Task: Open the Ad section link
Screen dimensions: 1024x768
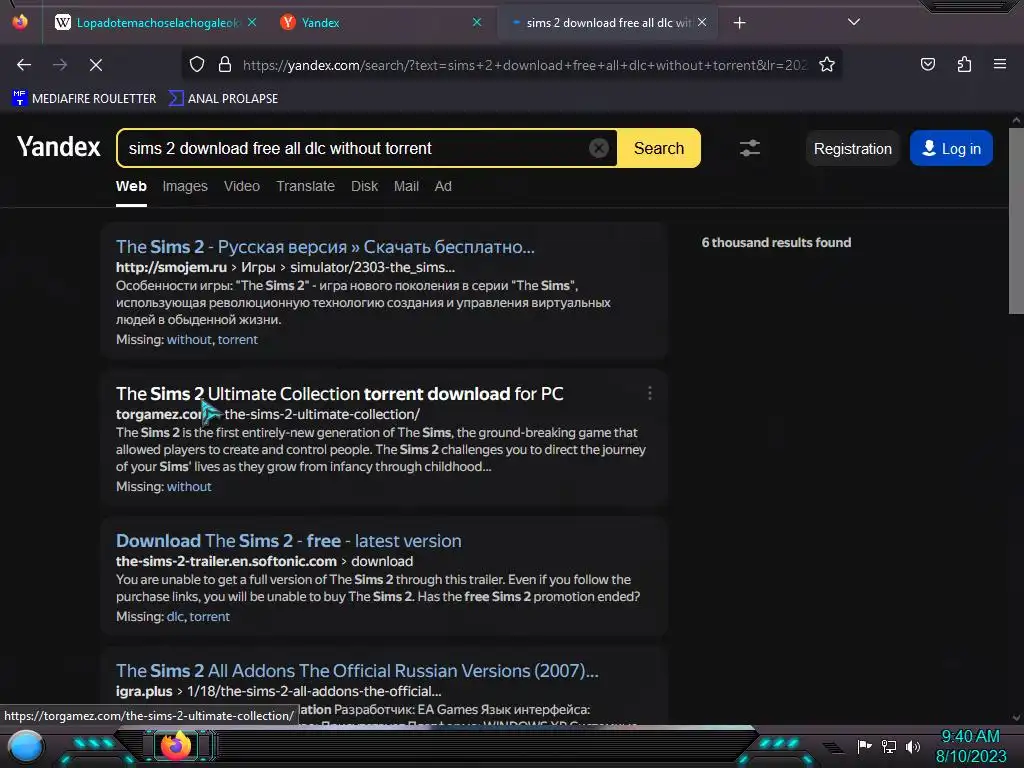Action: click(x=443, y=186)
